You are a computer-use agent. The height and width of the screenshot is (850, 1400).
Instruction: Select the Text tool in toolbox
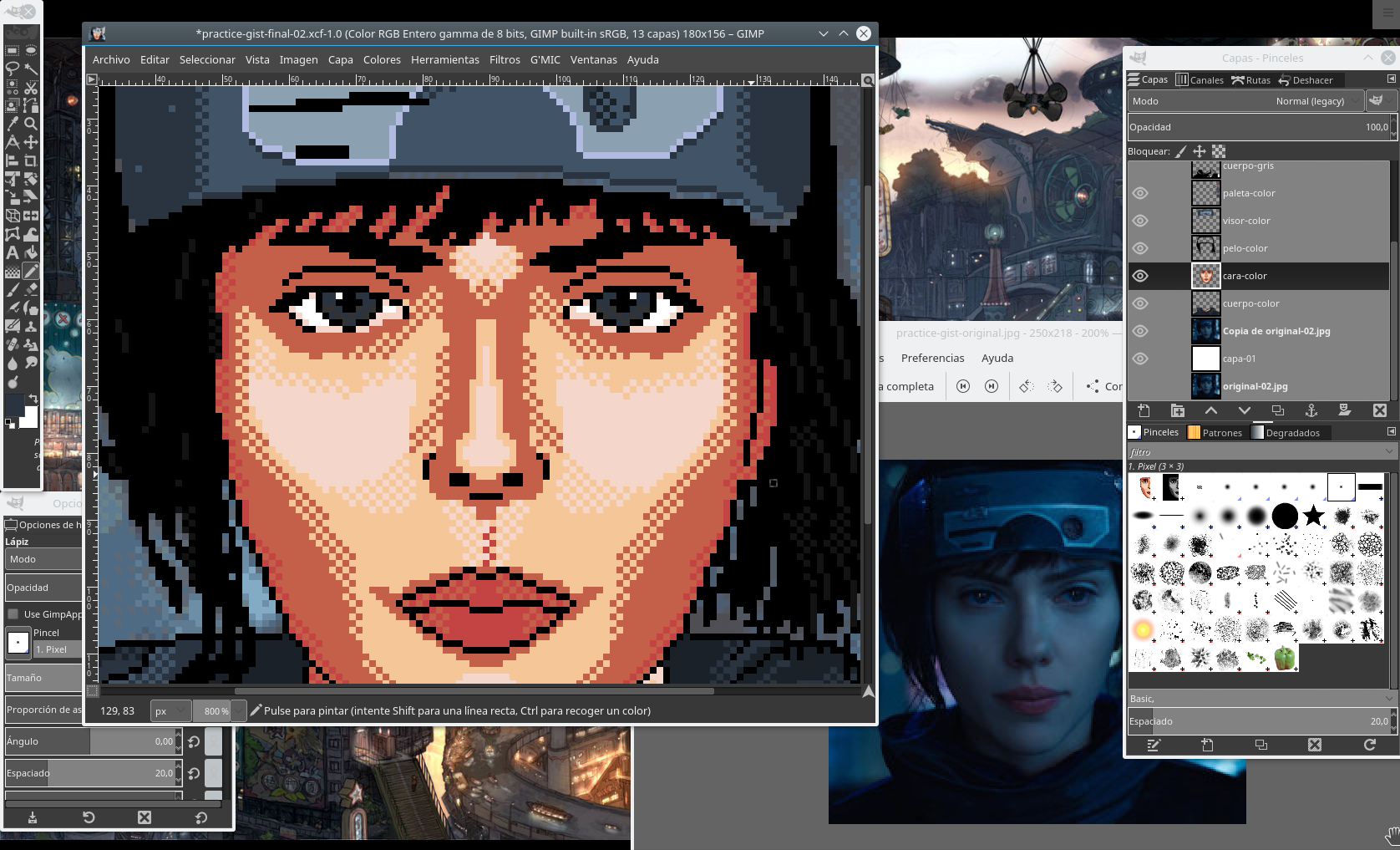[x=13, y=253]
